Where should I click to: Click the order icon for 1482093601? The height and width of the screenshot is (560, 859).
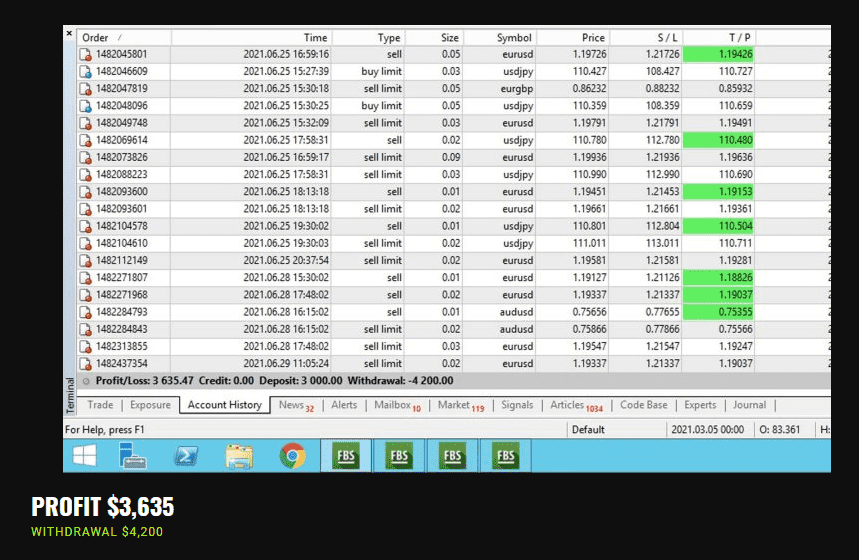85,209
